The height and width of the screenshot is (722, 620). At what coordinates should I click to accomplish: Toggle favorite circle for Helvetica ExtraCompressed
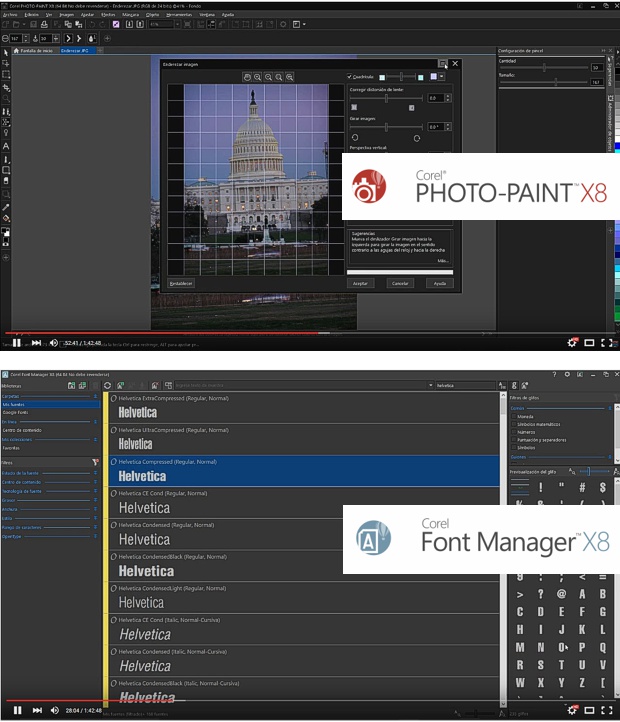tap(114, 398)
